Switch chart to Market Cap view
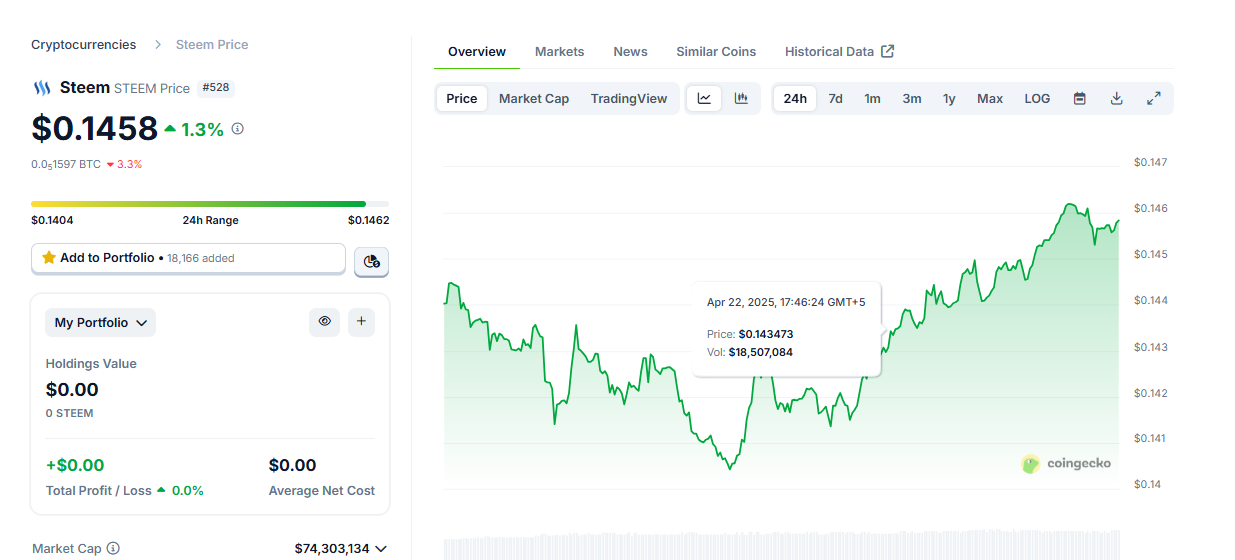This screenshot has width=1235, height=560. tap(534, 98)
